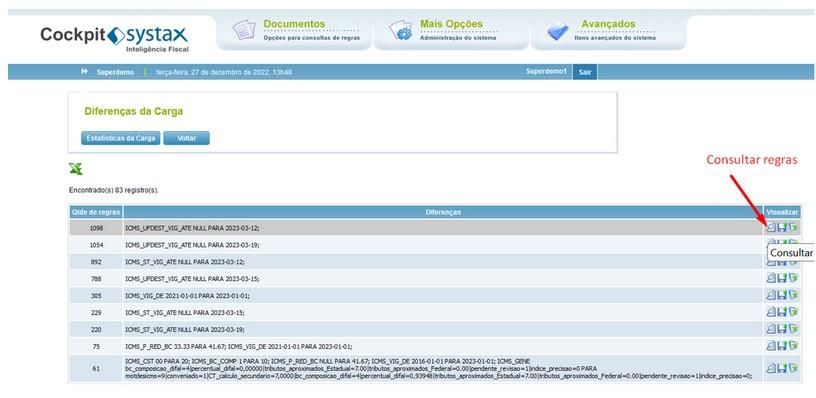Image resolution: width=816 pixels, height=398 pixels.
Task: Click the Estatísticas da Carga button
Action: point(121,138)
